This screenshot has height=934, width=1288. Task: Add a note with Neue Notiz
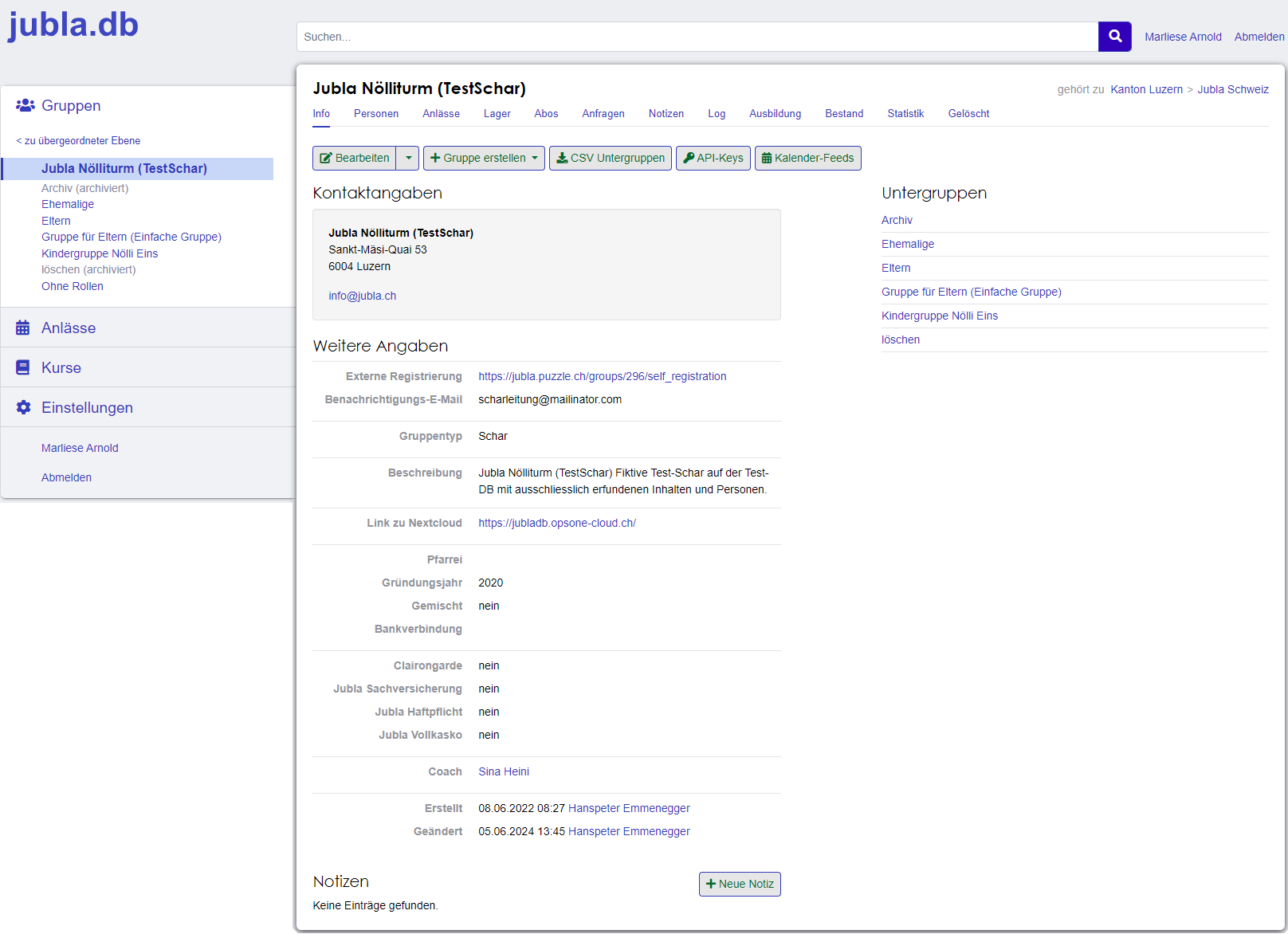[740, 884]
